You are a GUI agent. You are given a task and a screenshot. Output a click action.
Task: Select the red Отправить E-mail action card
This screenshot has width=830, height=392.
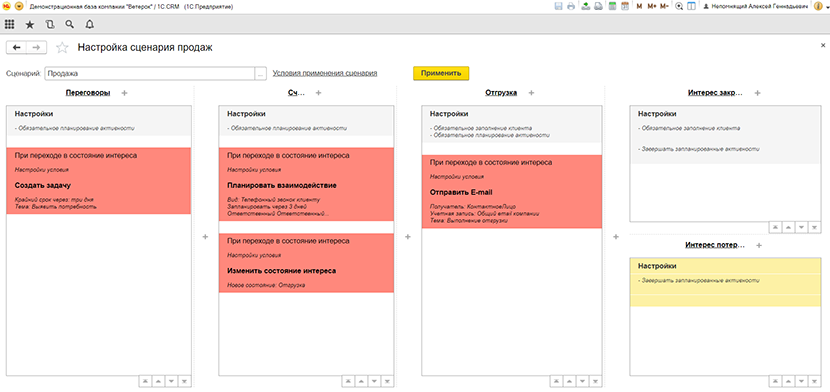[512, 192]
